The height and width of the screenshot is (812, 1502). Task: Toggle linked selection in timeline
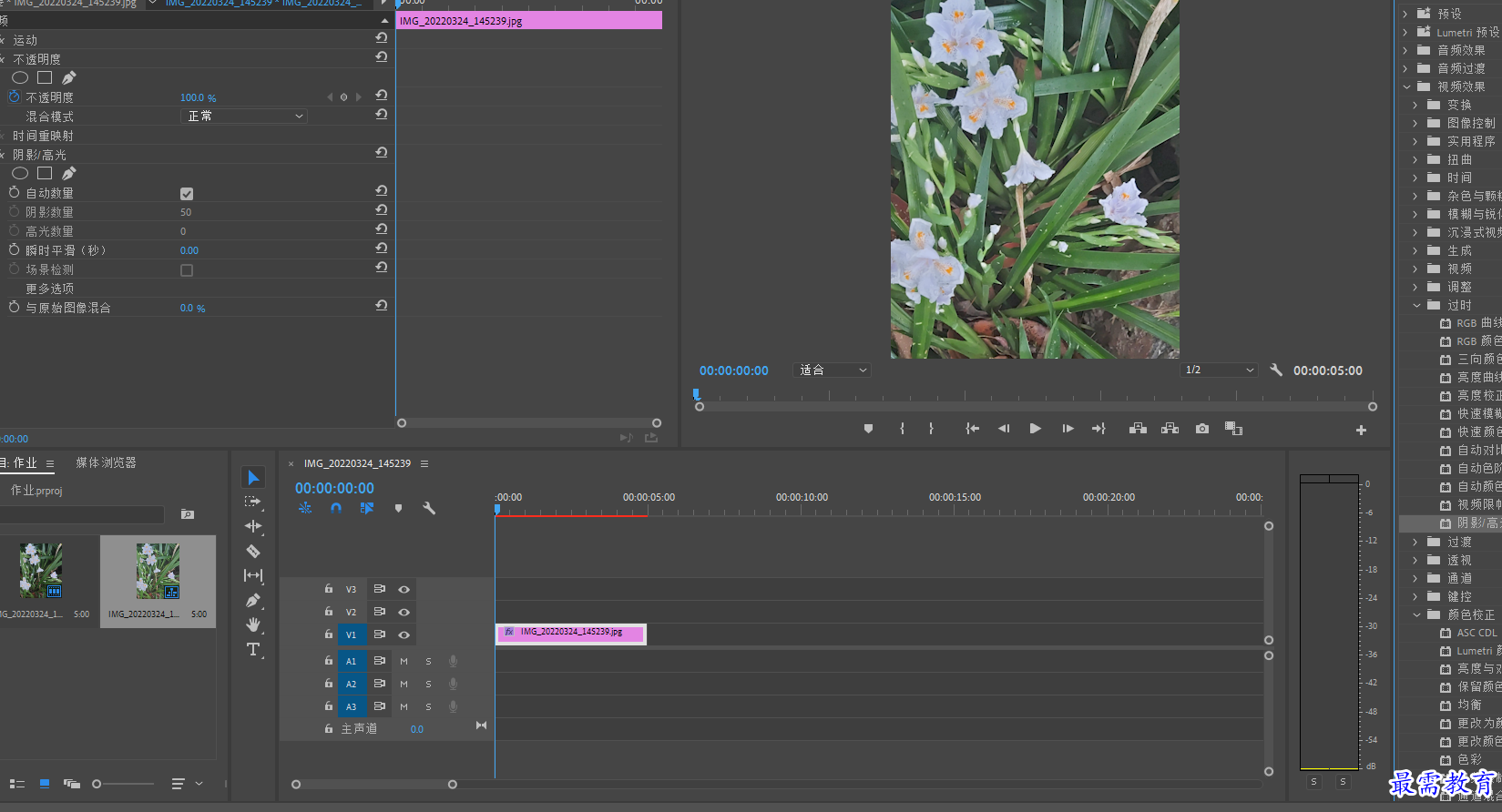367,508
